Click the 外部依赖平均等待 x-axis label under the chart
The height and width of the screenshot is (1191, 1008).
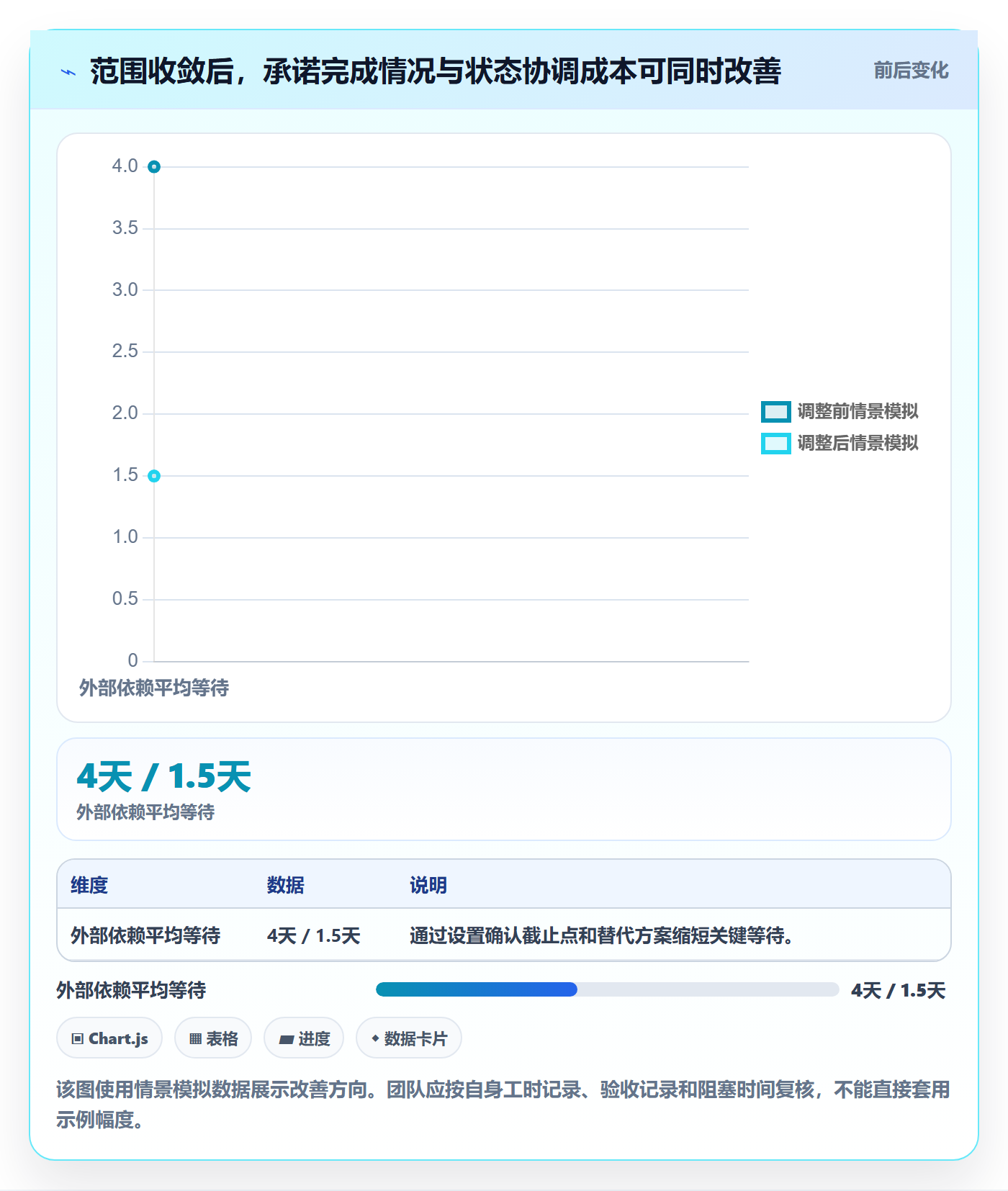[x=154, y=688]
